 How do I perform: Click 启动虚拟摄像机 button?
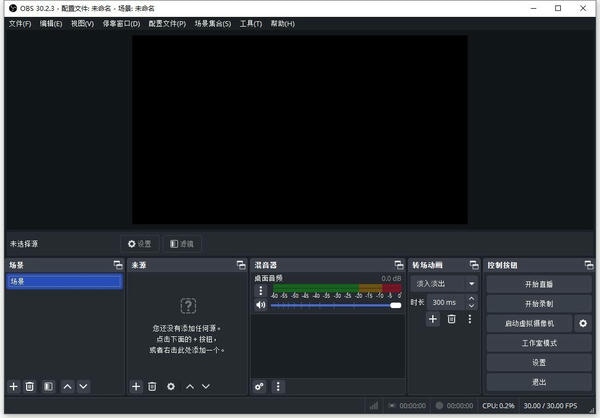[x=529, y=323]
